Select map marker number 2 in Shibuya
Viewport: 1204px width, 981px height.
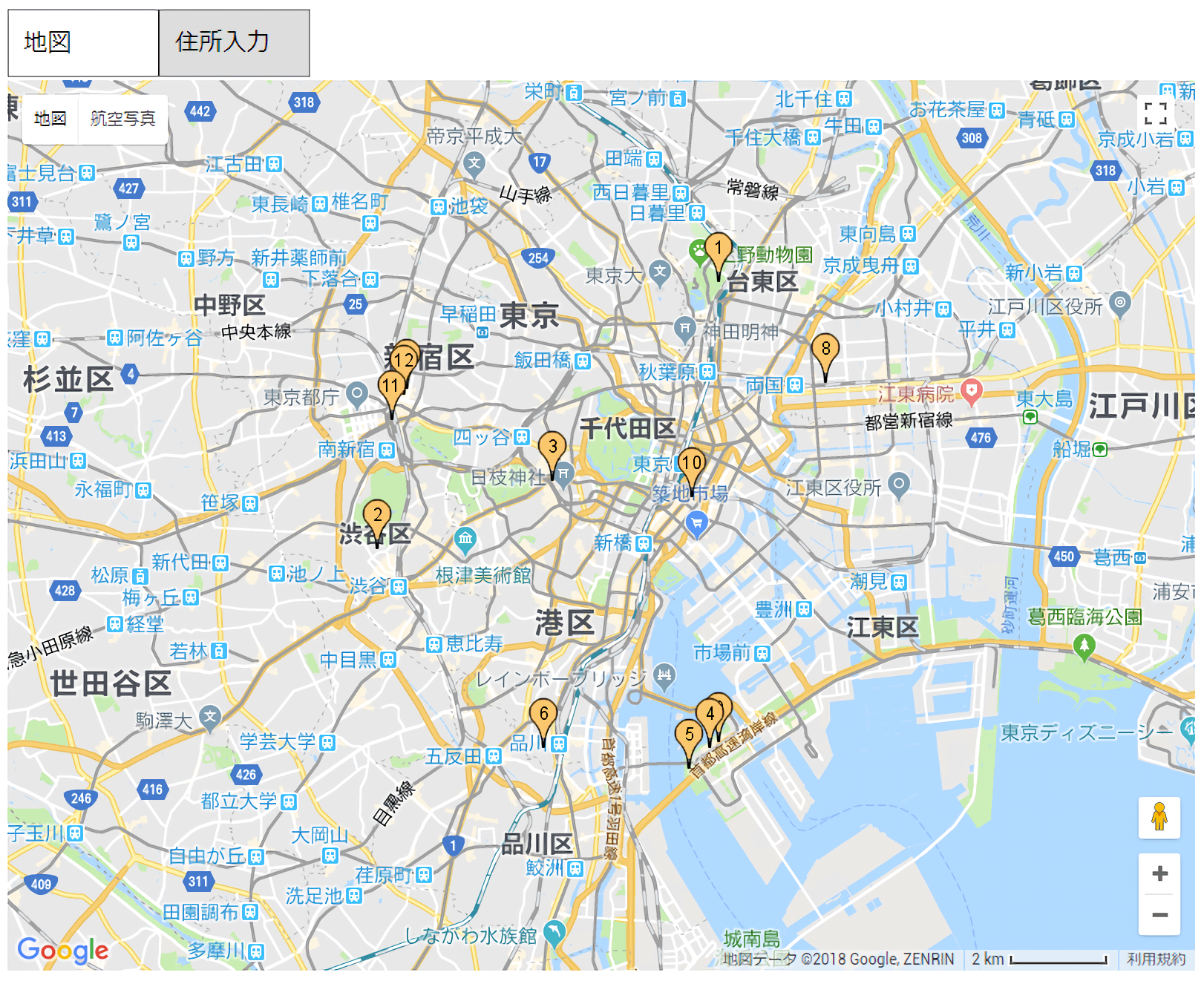[377, 516]
